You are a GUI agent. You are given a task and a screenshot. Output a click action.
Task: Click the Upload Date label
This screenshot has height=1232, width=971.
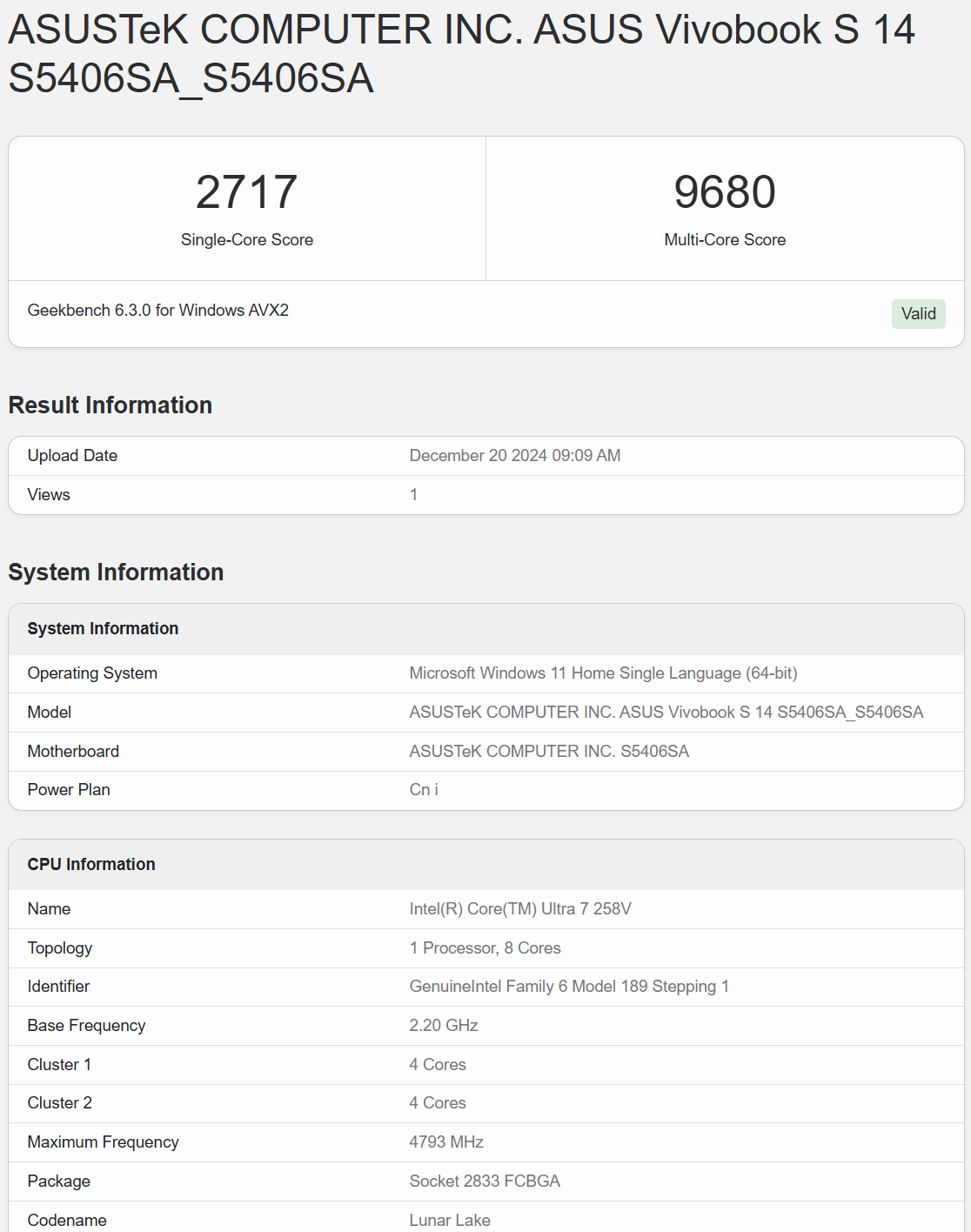pyautogui.click(x=72, y=456)
